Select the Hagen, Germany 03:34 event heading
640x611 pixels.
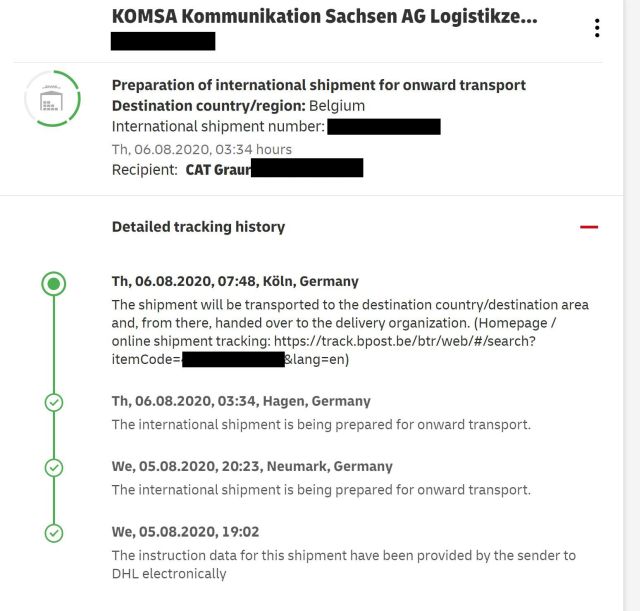click(x=241, y=401)
